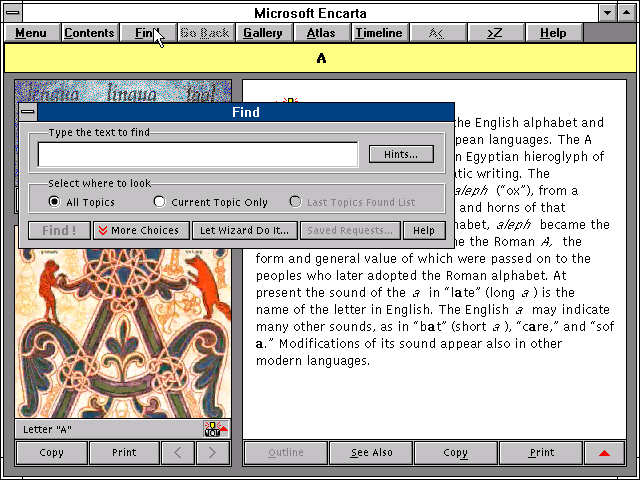Open the Atlas section

[x=321, y=33]
